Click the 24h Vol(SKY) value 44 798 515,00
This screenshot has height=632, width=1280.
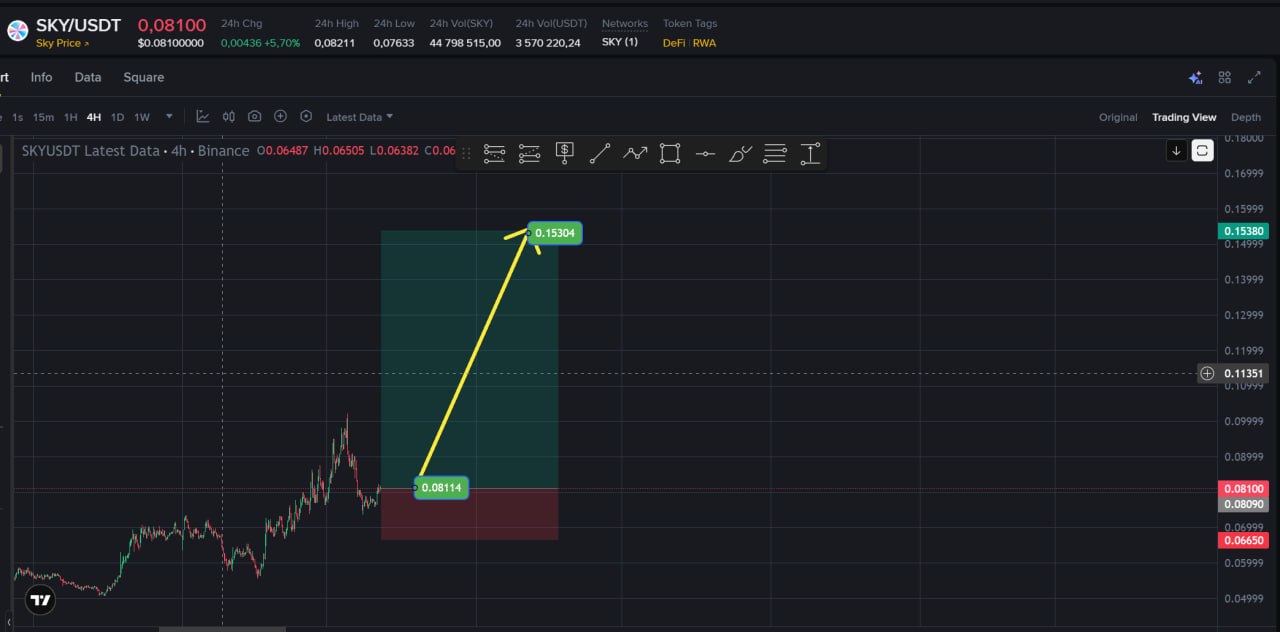point(465,43)
